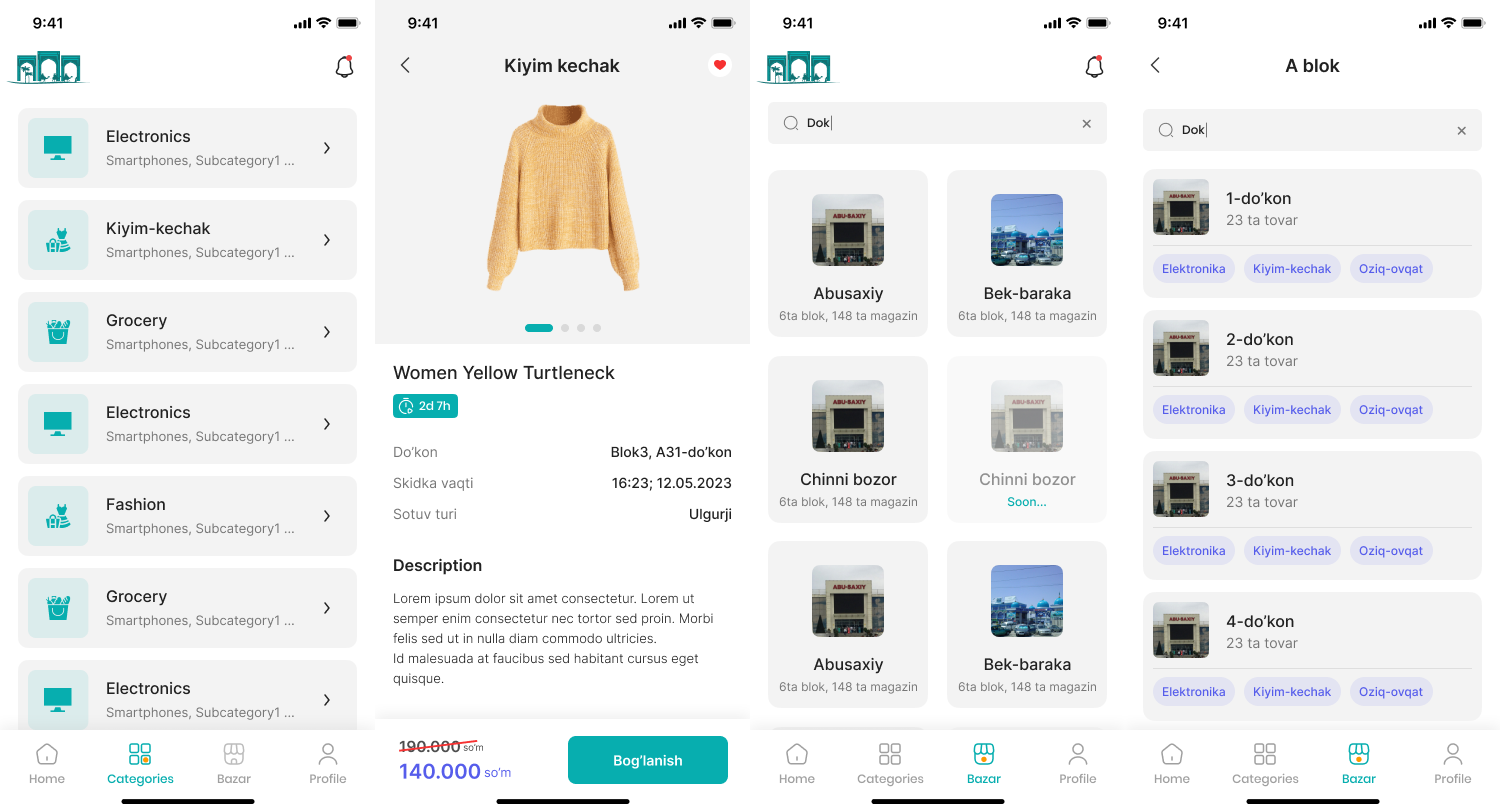Tap the notification bell on the categories screen
Screen dimensions: 1500x812
[344, 67]
